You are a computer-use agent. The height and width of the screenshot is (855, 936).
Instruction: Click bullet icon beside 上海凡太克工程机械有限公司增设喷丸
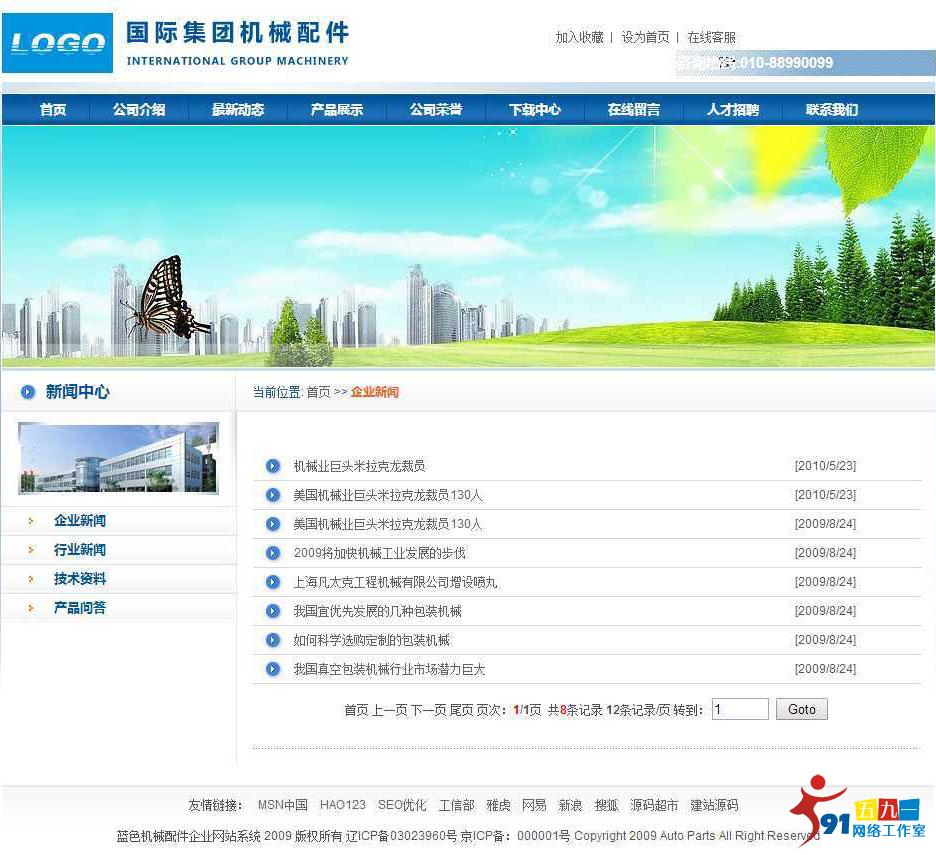[273, 582]
